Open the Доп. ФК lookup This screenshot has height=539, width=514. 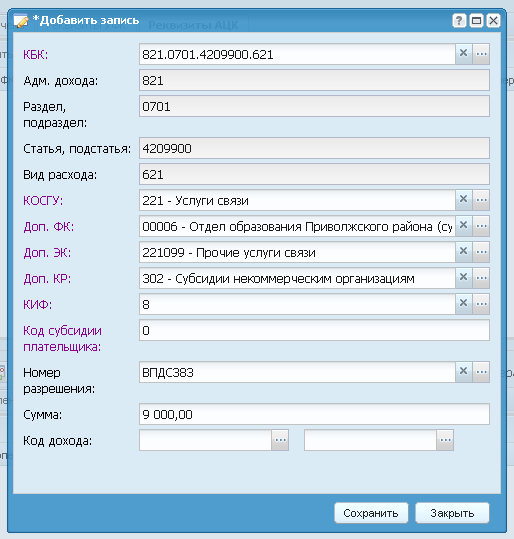coord(481,226)
